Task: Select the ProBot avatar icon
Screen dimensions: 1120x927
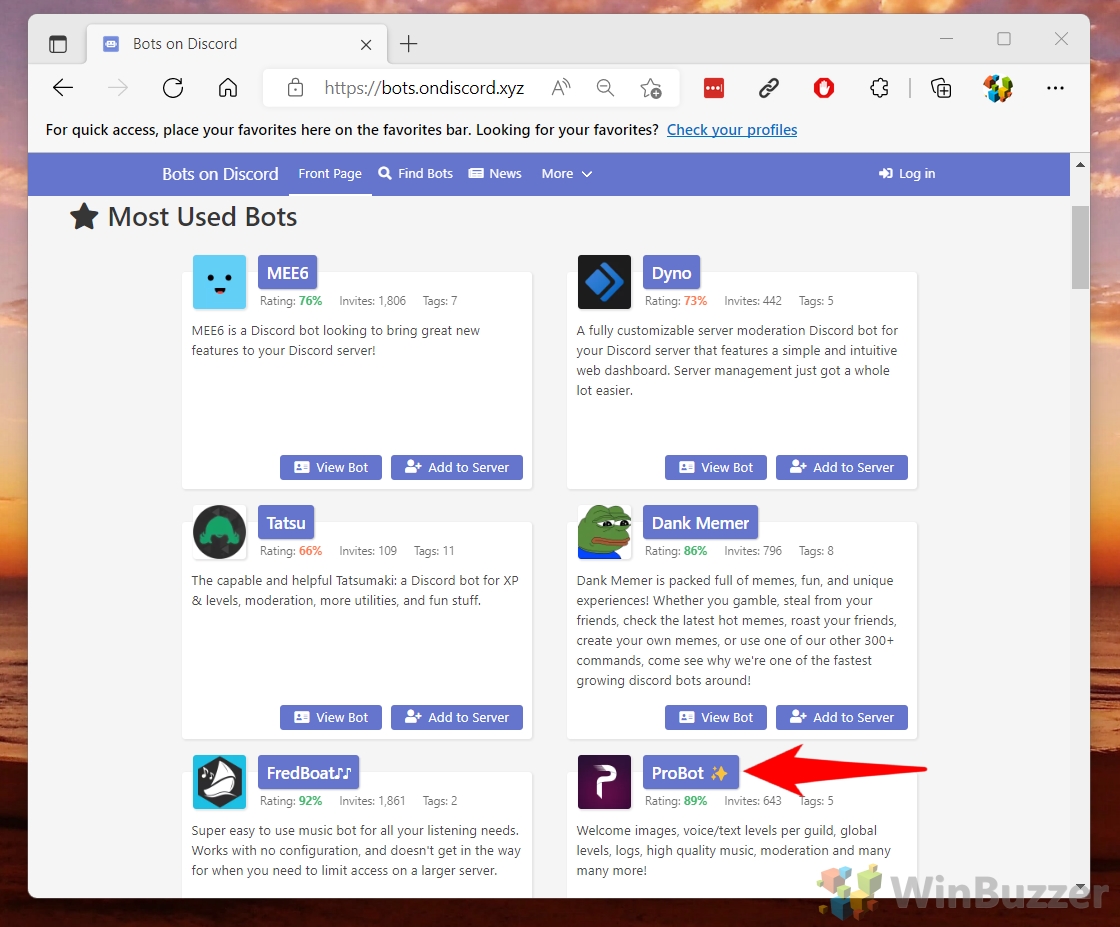Action: 604,782
